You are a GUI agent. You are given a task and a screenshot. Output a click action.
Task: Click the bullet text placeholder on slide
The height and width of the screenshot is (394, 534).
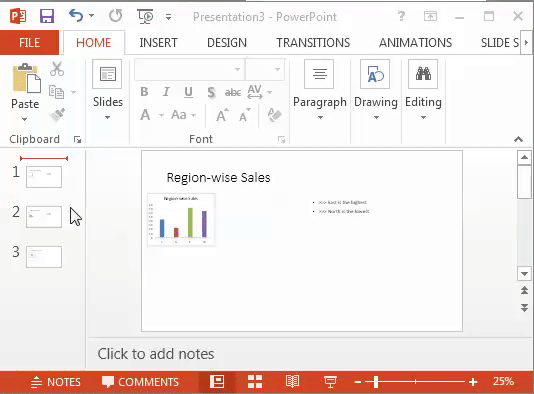[341, 207]
